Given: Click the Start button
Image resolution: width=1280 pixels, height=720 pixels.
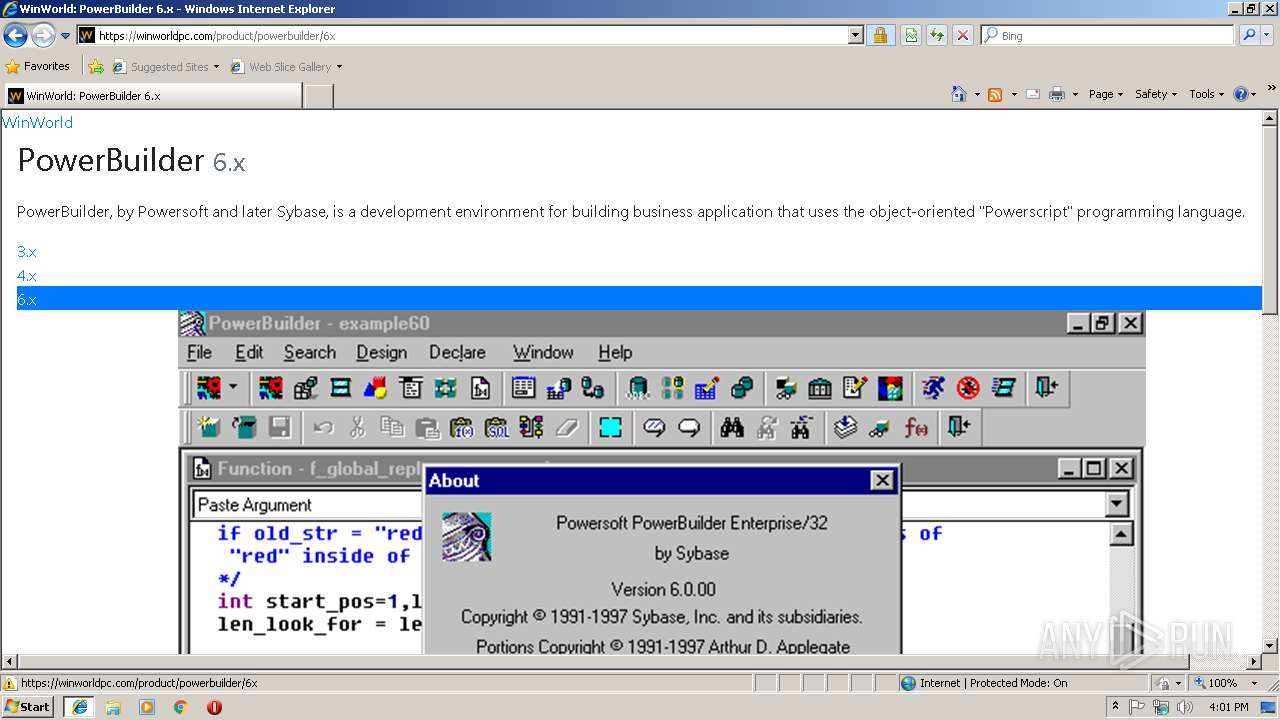Looking at the screenshot, I should [28, 706].
